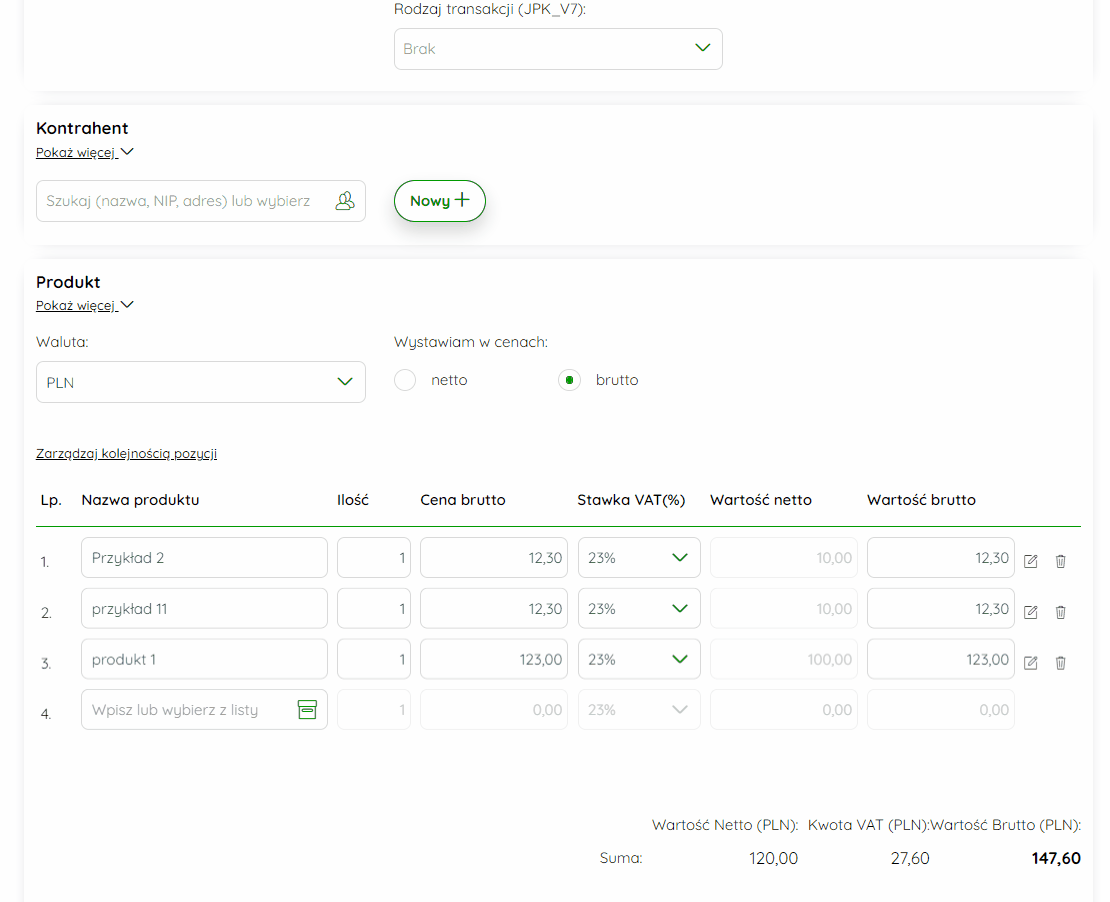Select brutto pricing radio button

(569, 380)
